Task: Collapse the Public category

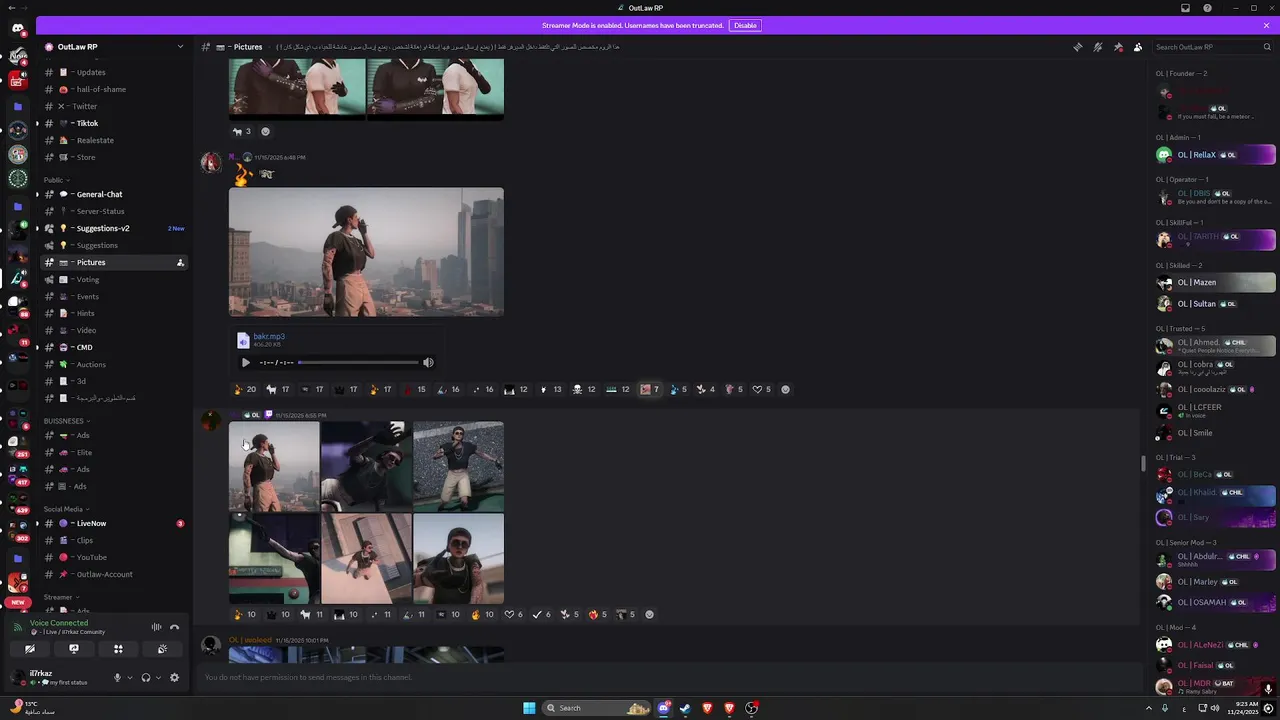Action: tap(55, 180)
